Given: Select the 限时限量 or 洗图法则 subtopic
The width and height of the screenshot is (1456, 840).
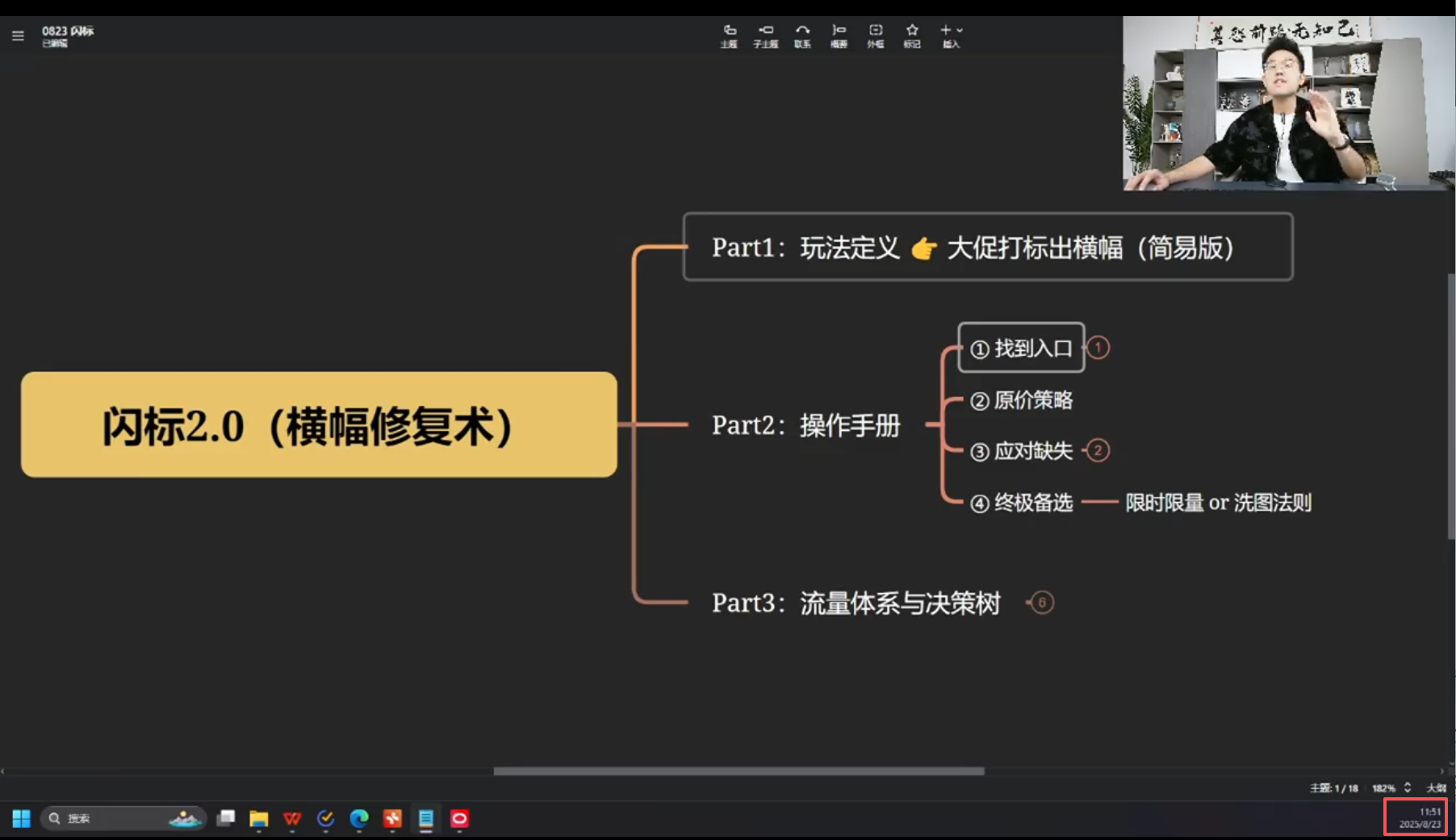Looking at the screenshot, I should [1218, 503].
